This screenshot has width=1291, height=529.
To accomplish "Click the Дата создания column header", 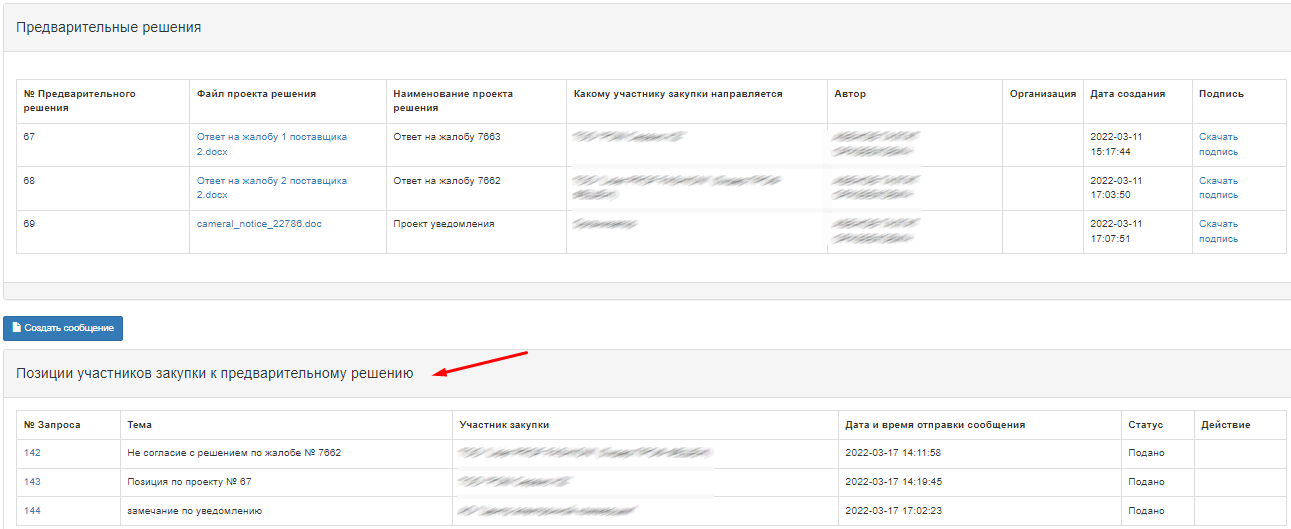I will tap(1127, 94).
